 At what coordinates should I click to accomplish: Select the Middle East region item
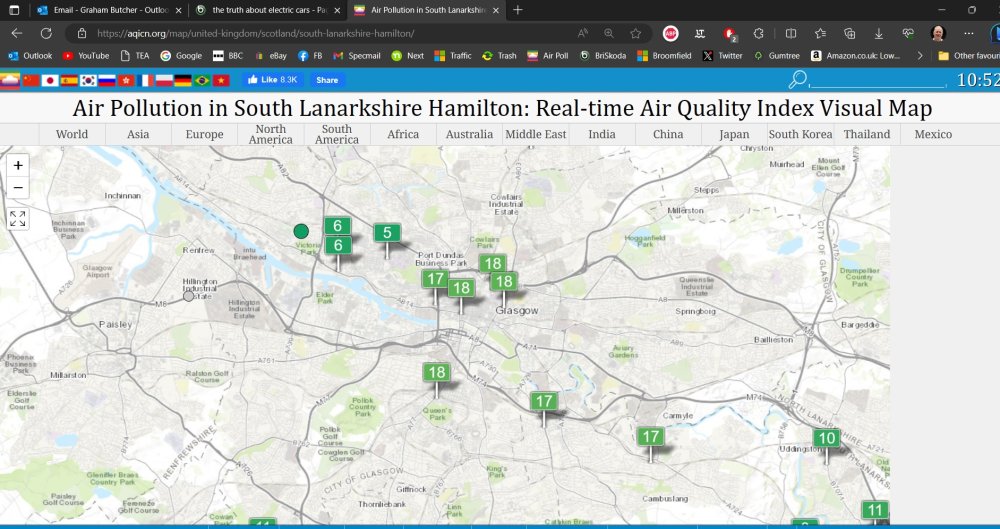[536, 135]
